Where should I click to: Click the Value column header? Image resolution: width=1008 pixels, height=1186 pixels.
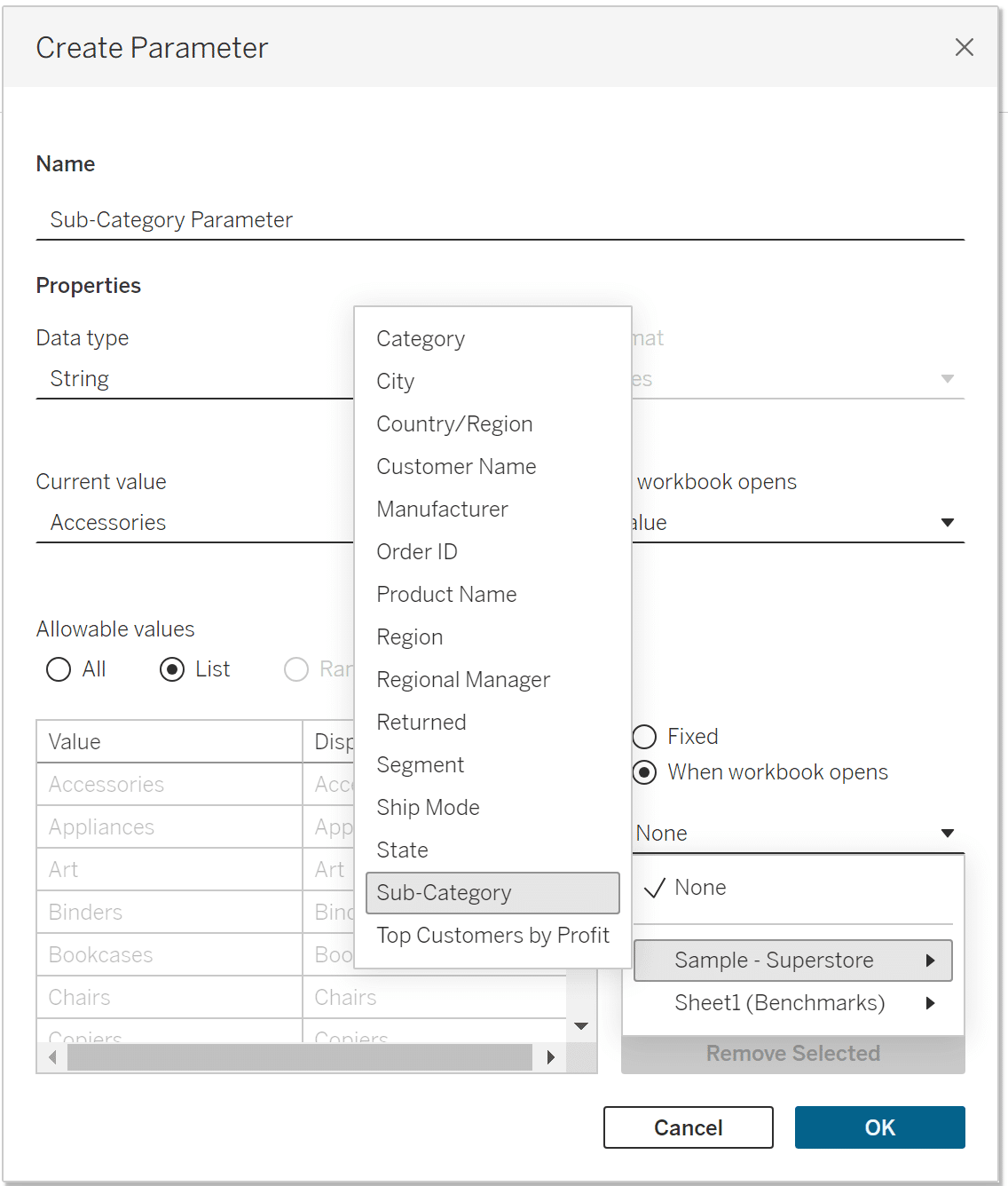click(x=169, y=742)
